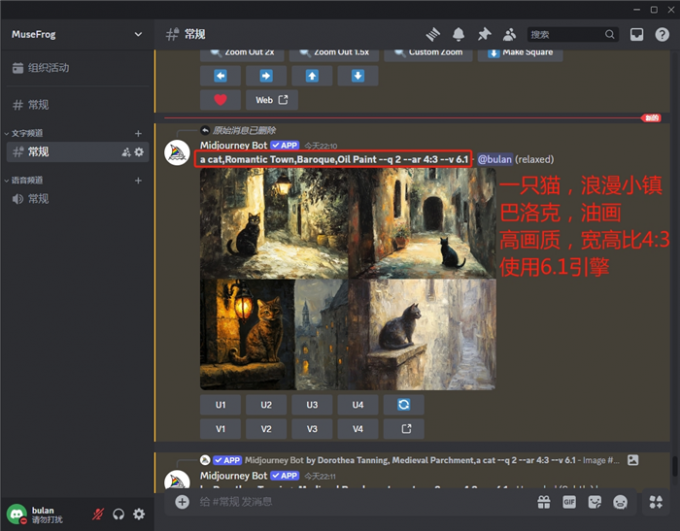Upscale image with U3 button

click(x=312, y=405)
